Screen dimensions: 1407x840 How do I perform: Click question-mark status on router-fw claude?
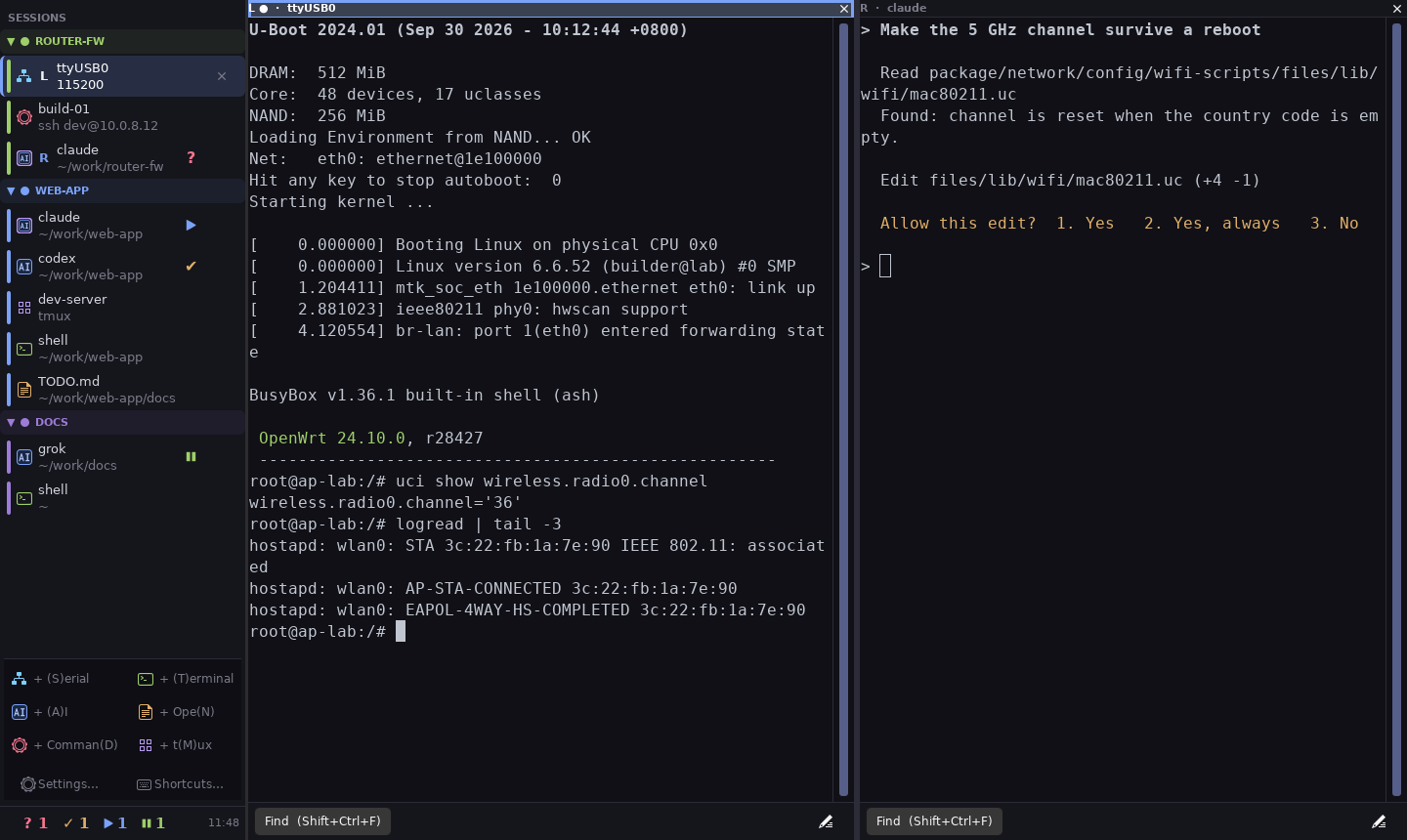(191, 158)
